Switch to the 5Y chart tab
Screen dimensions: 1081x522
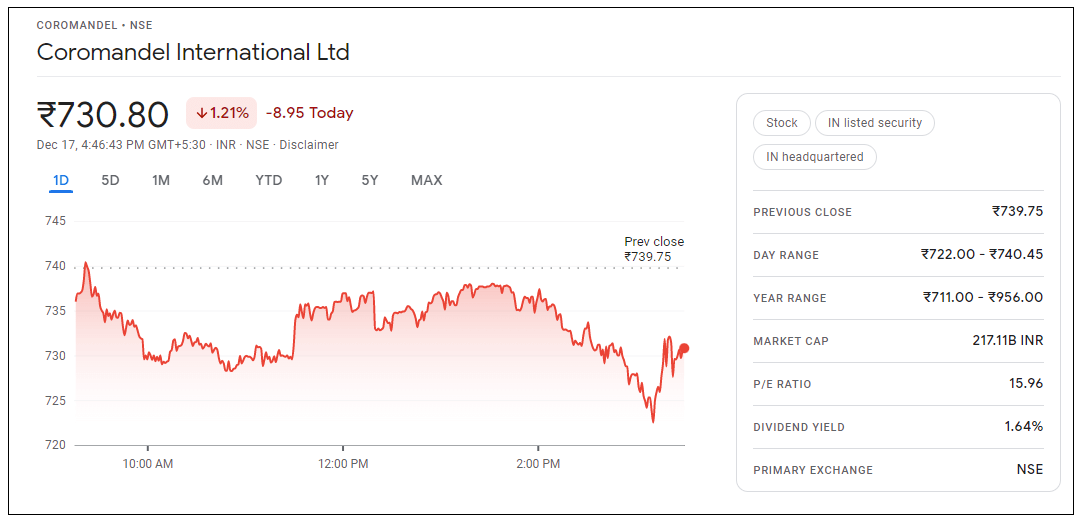tap(370, 180)
